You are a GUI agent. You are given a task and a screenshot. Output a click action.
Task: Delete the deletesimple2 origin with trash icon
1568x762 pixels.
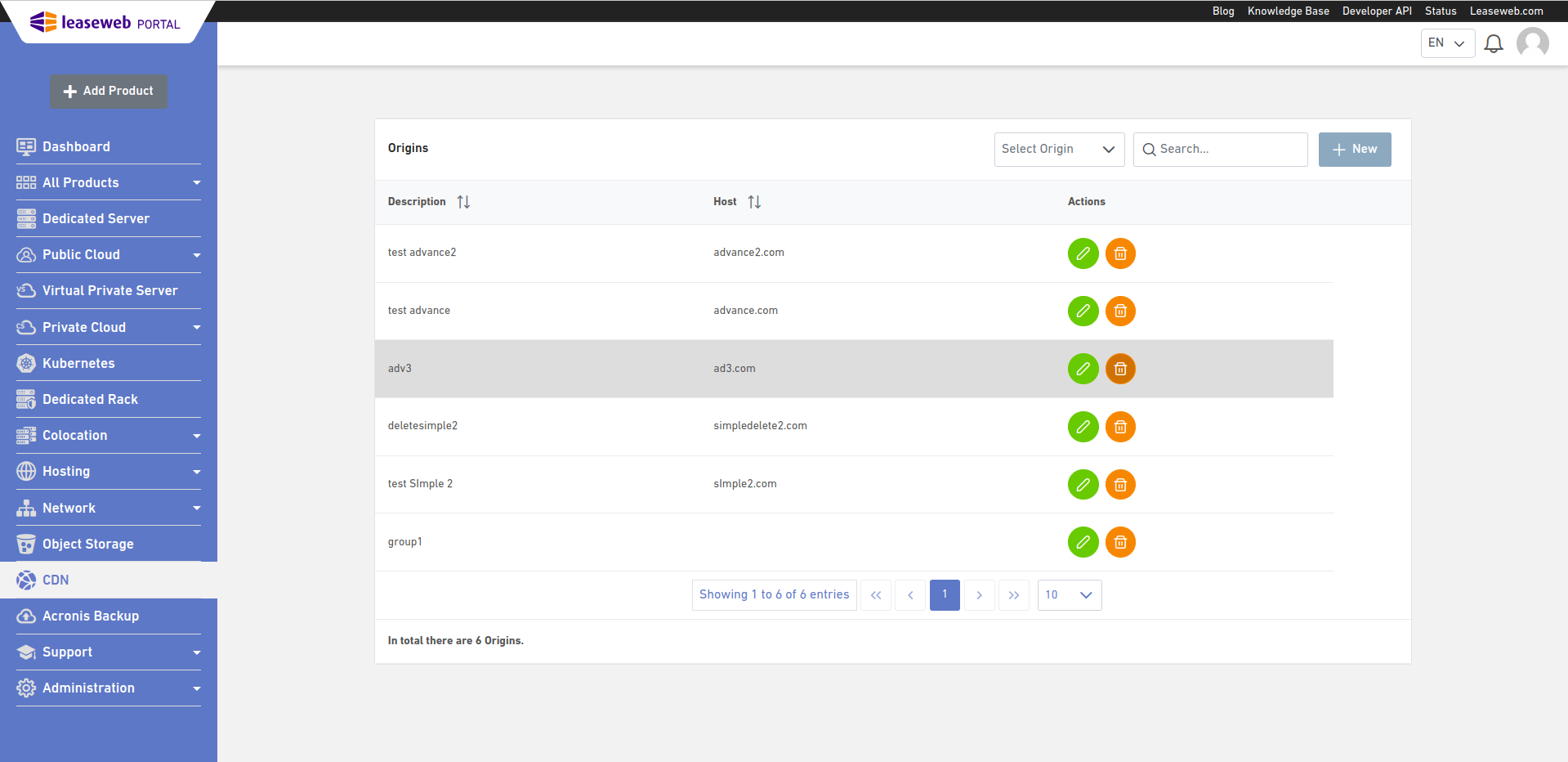tap(1120, 427)
